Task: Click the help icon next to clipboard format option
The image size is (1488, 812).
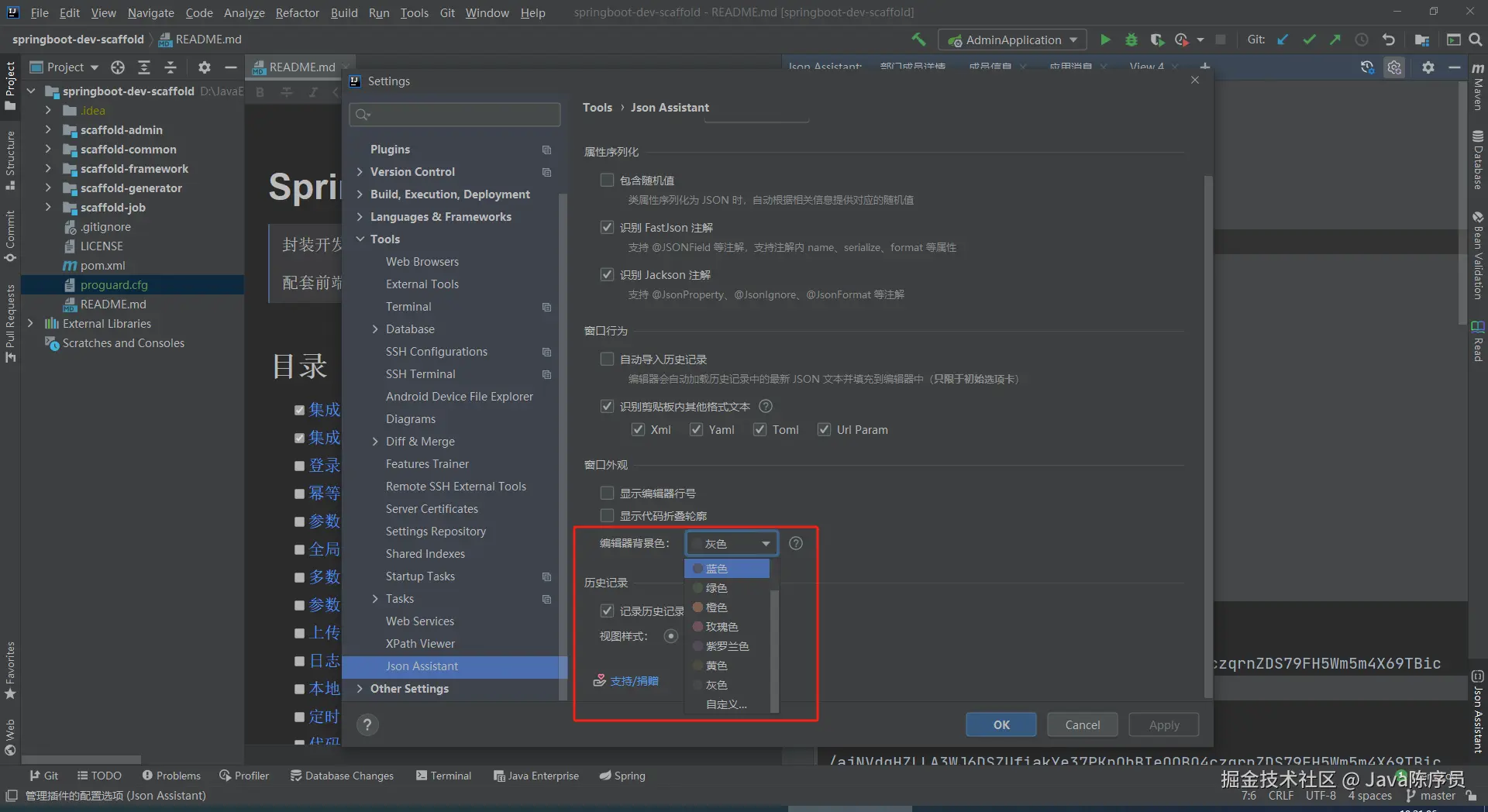Action: tap(766, 406)
